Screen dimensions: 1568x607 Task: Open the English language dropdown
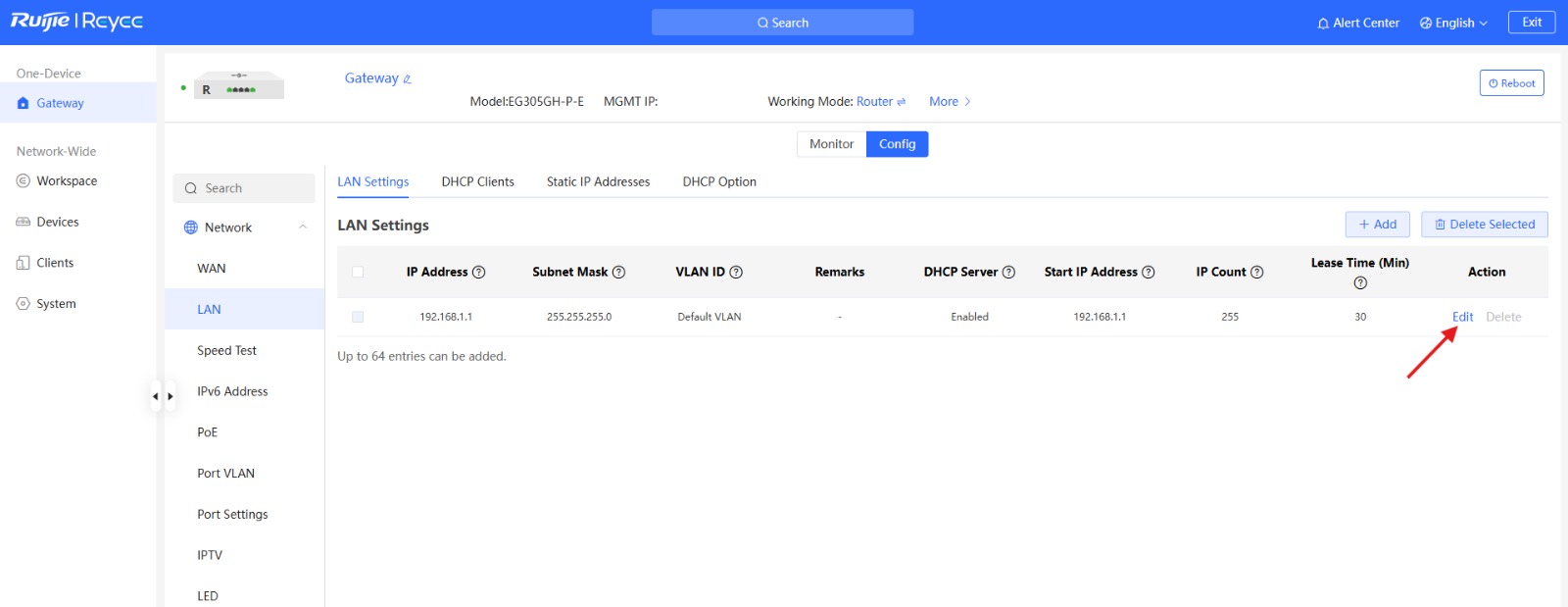click(1453, 23)
